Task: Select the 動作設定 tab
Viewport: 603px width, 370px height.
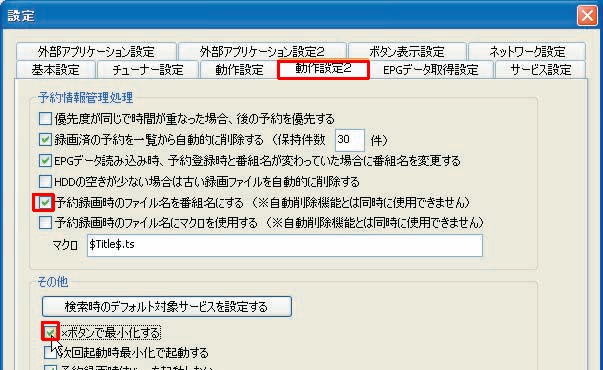Action: click(239, 70)
